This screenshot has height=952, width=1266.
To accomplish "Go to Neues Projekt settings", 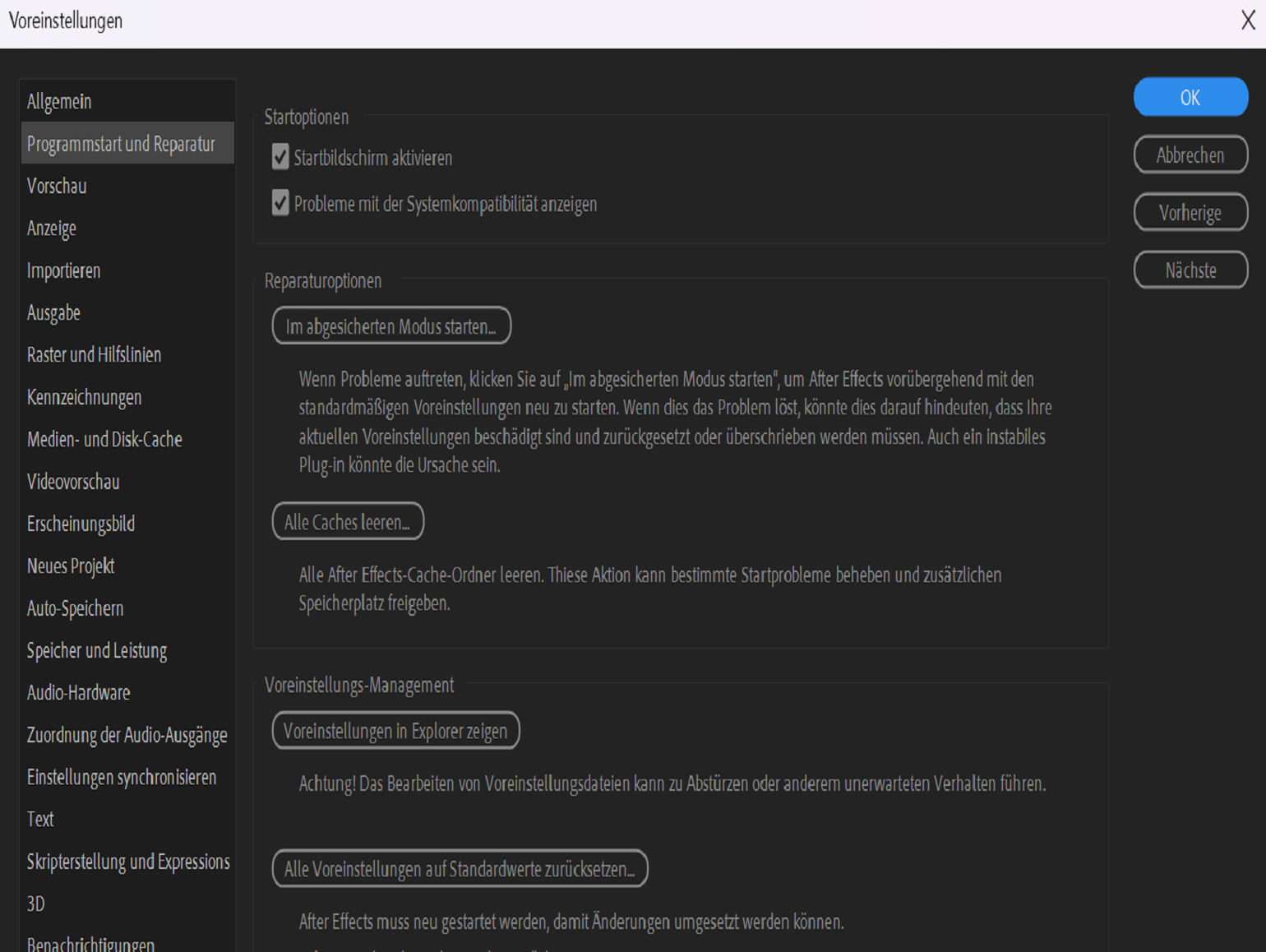I will [127, 566].
